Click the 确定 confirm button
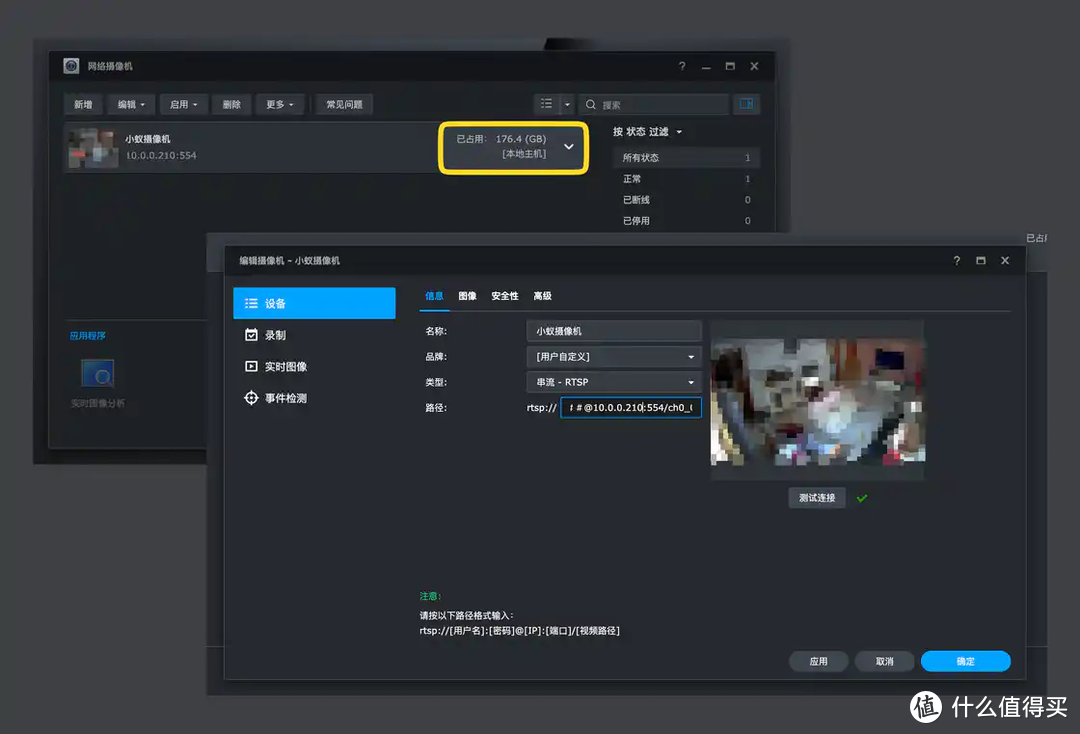The width and height of the screenshot is (1080, 734). [x=964, y=661]
